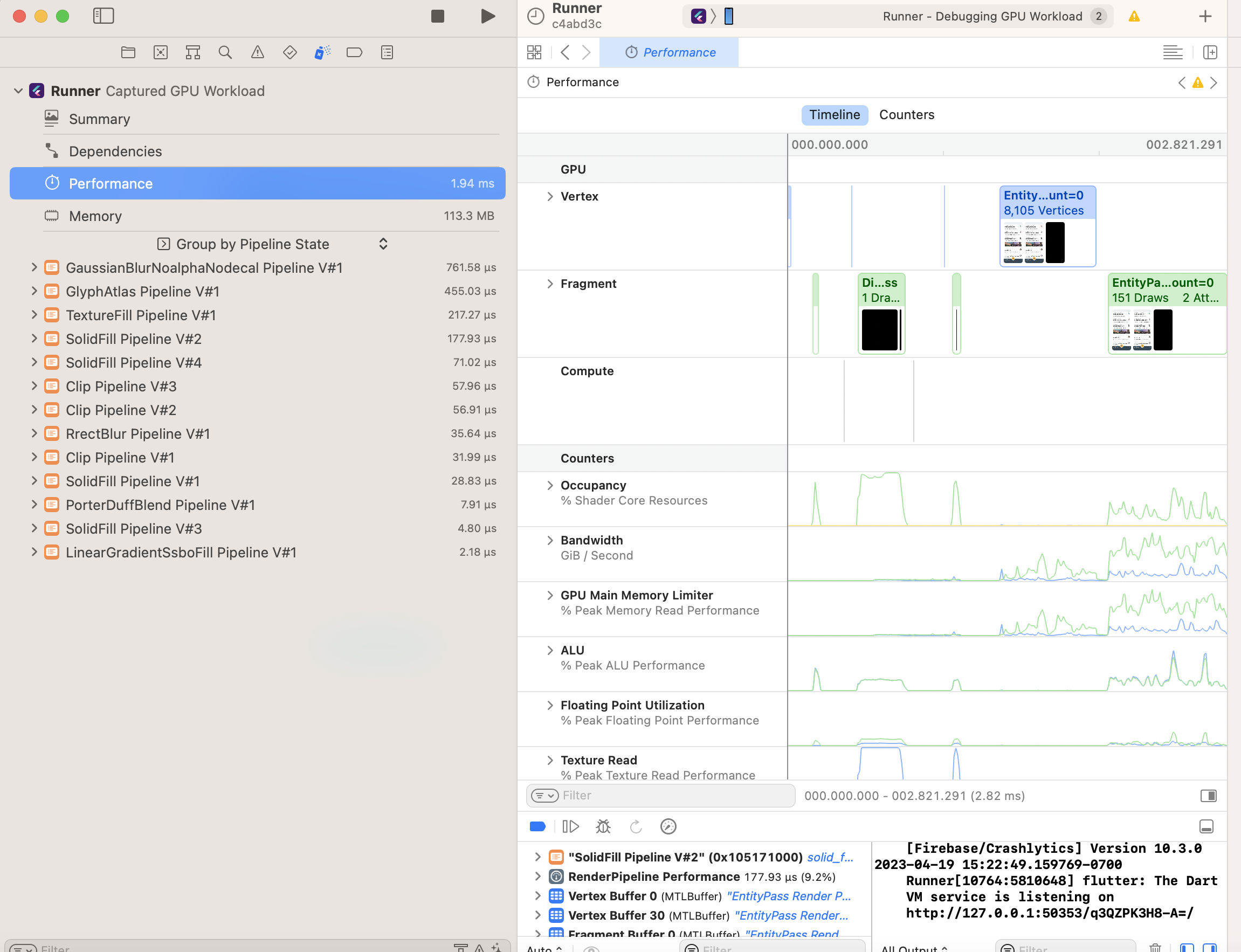The width and height of the screenshot is (1241, 952).
Task: Toggle the debug area visibility button
Action: [x=1206, y=827]
